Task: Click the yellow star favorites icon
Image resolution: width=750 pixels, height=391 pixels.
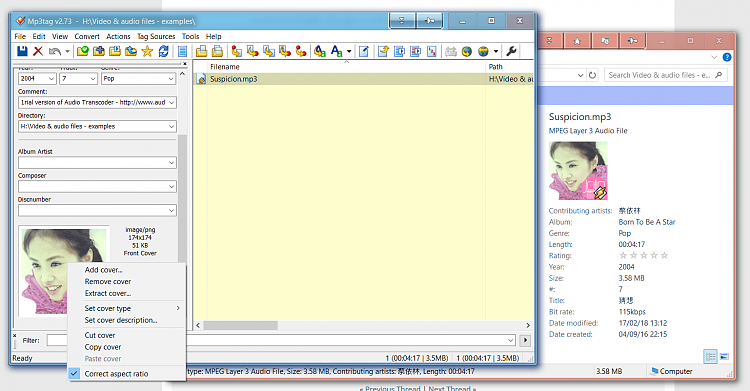Action: (147, 51)
